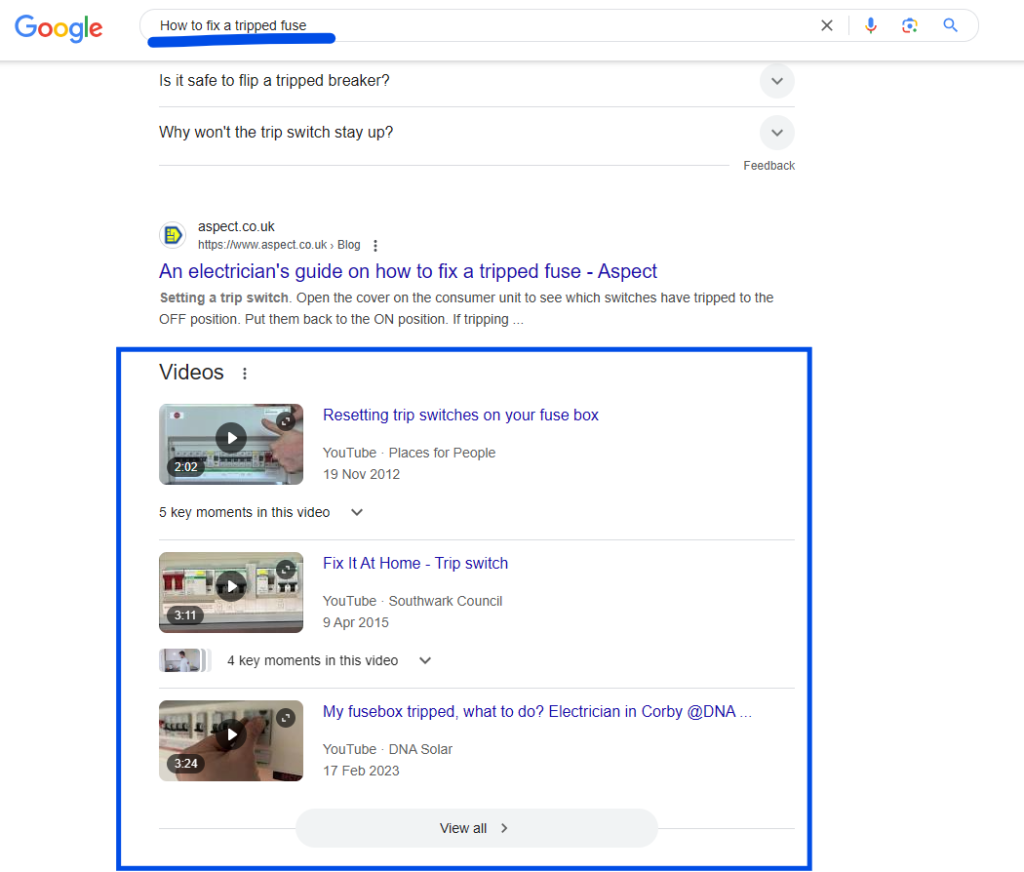Click the '9 Apr 2015' date text
Screen dimensions: 1024x872
point(356,622)
